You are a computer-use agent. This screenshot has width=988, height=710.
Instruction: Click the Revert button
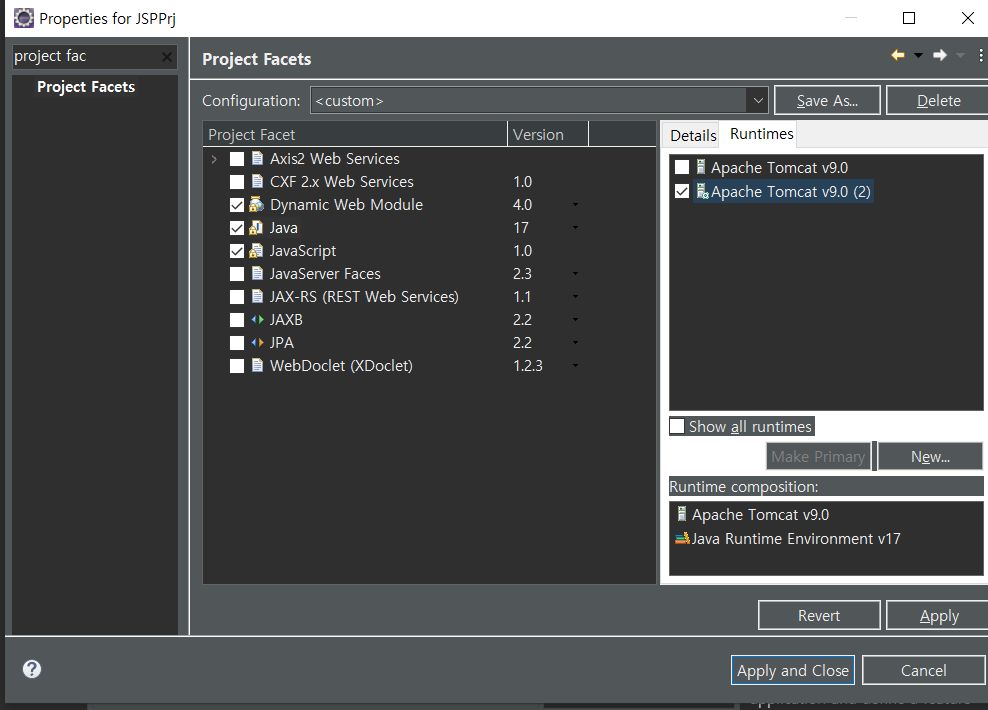click(819, 615)
